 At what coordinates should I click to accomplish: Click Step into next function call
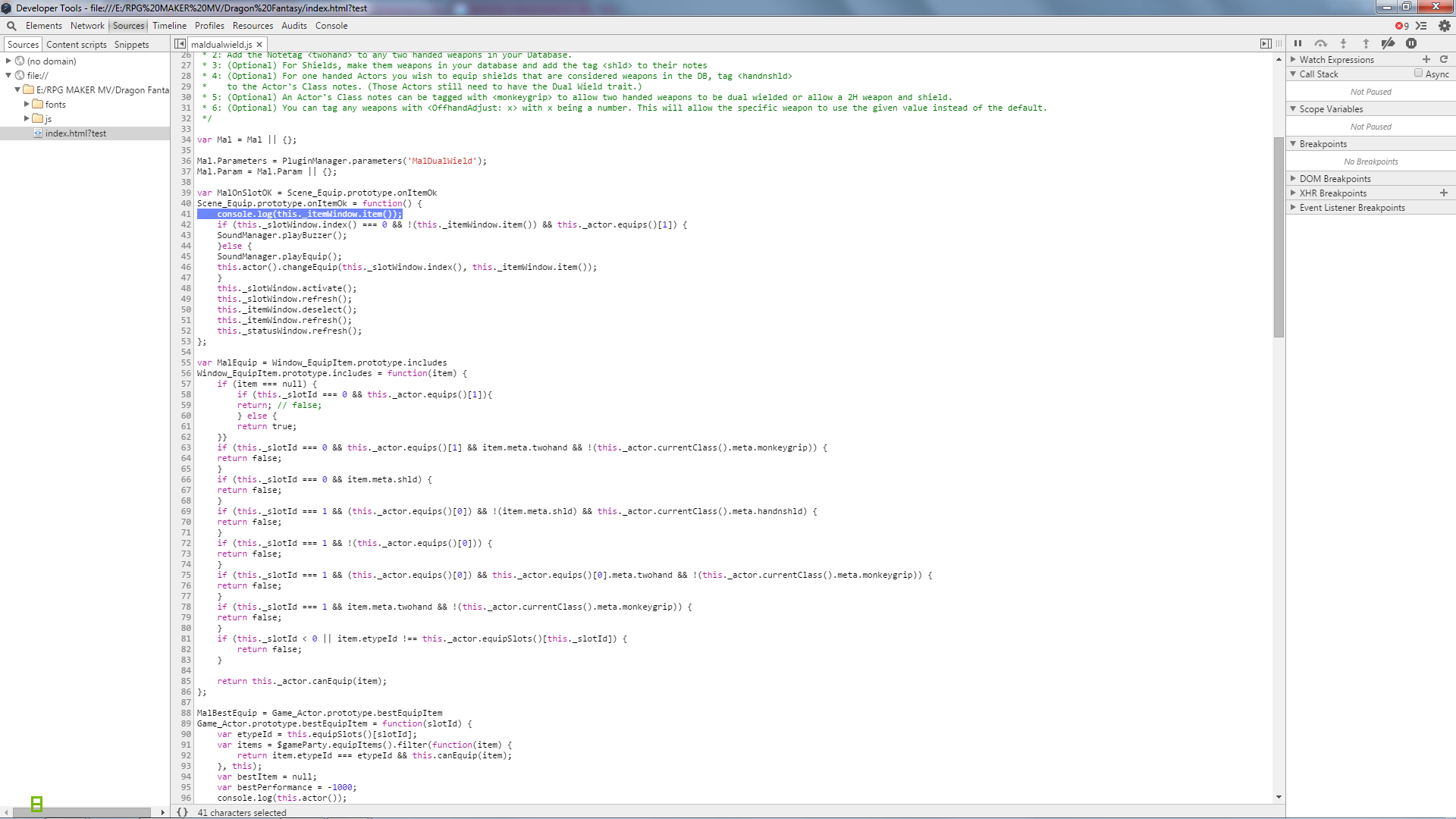coord(1343,44)
